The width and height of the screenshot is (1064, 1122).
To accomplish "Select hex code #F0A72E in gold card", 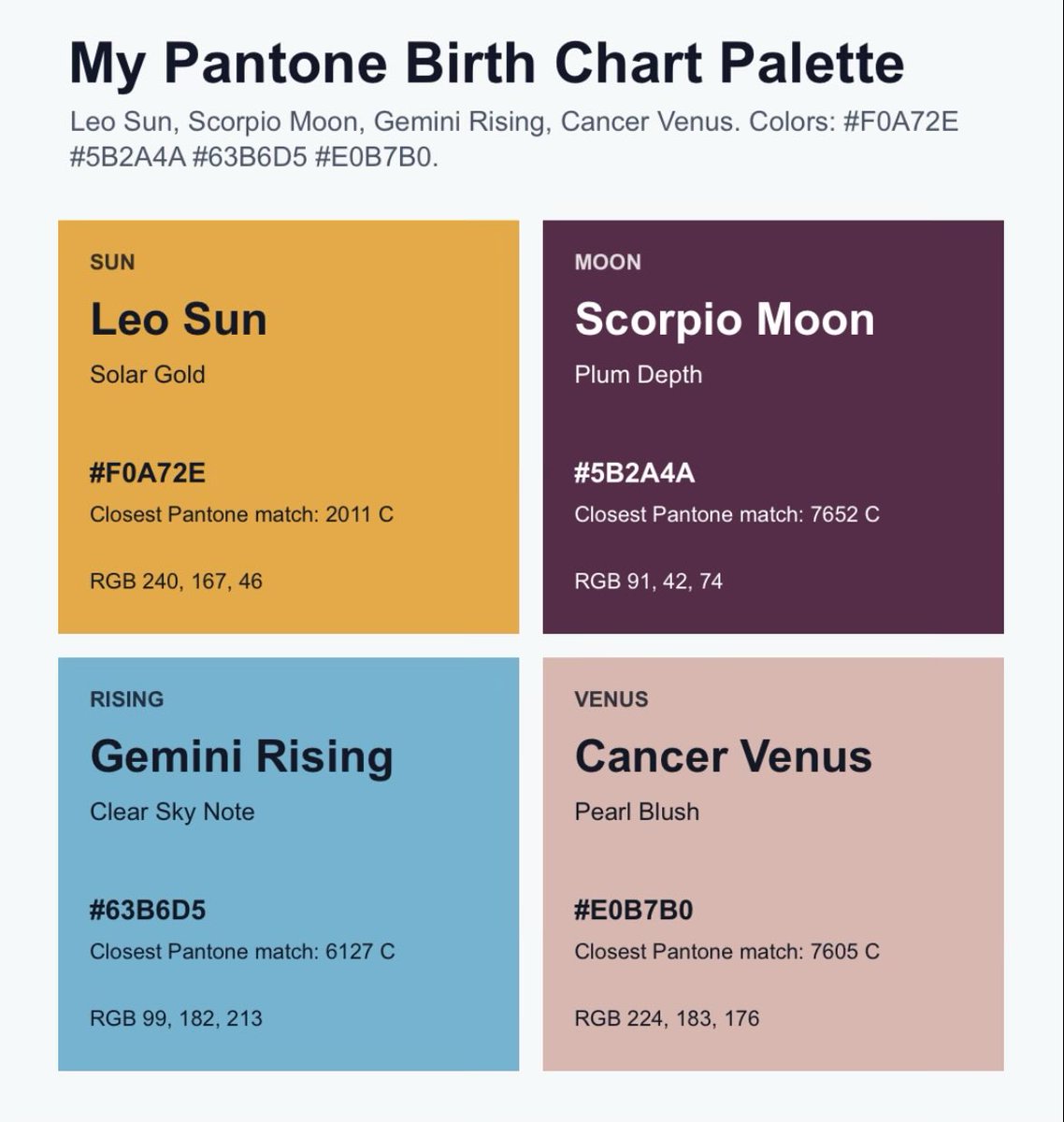I will [x=148, y=473].
